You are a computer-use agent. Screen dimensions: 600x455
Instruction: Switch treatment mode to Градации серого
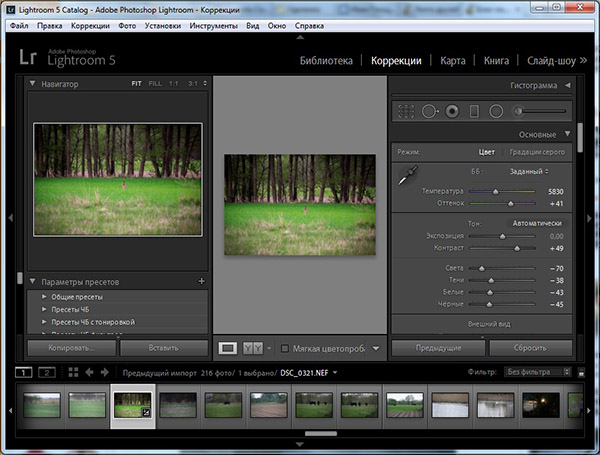pyautogui.click(x=536, y=152)
